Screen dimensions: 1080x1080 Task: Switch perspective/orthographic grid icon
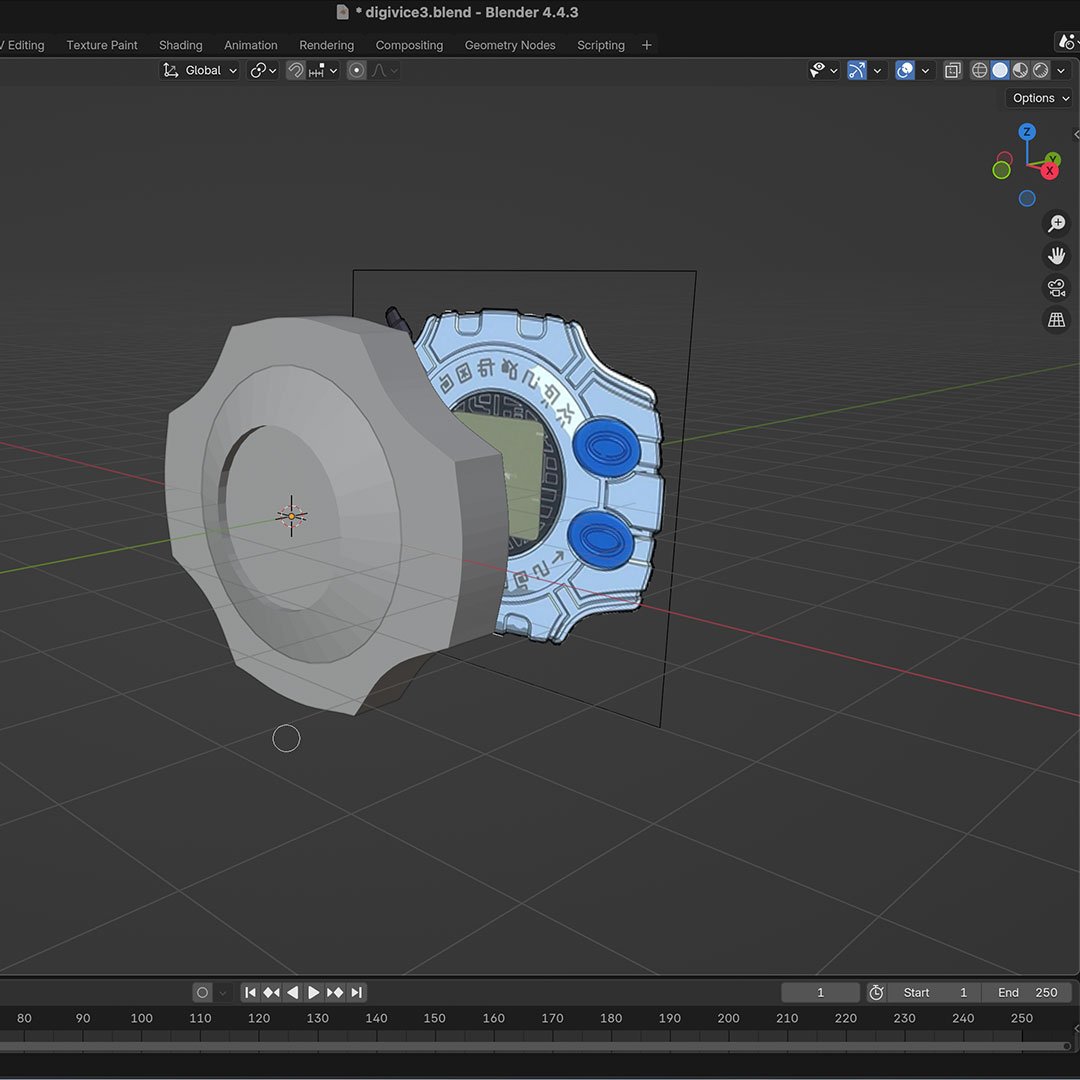tap(1056, 320)
